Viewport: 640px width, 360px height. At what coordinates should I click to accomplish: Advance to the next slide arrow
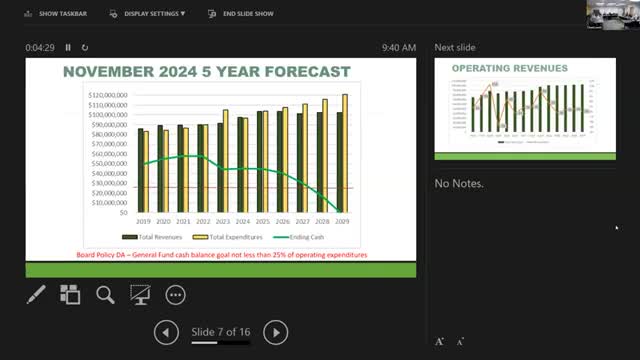pos(276,333)
